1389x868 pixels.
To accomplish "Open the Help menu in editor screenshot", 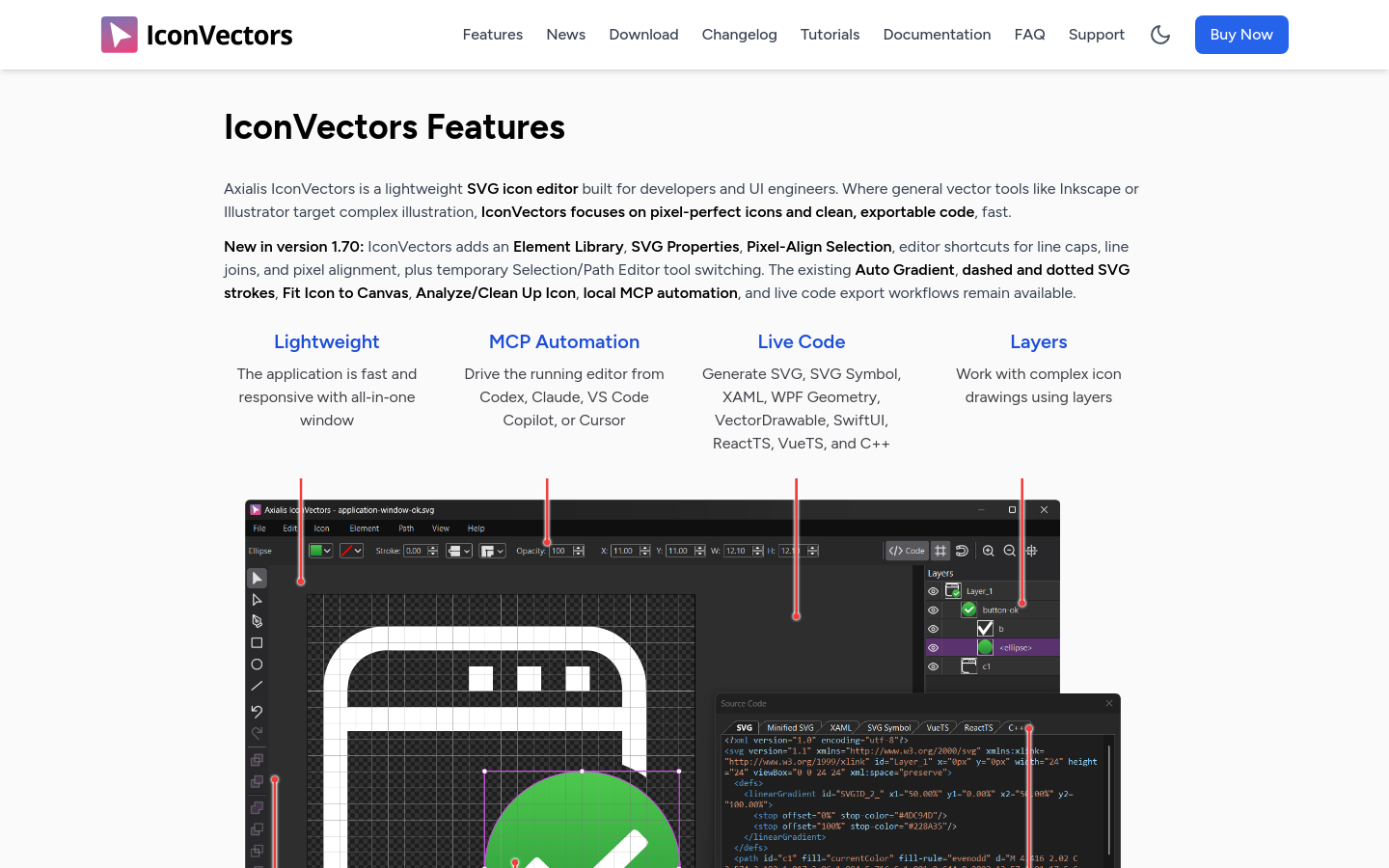I will pos(477,529).
